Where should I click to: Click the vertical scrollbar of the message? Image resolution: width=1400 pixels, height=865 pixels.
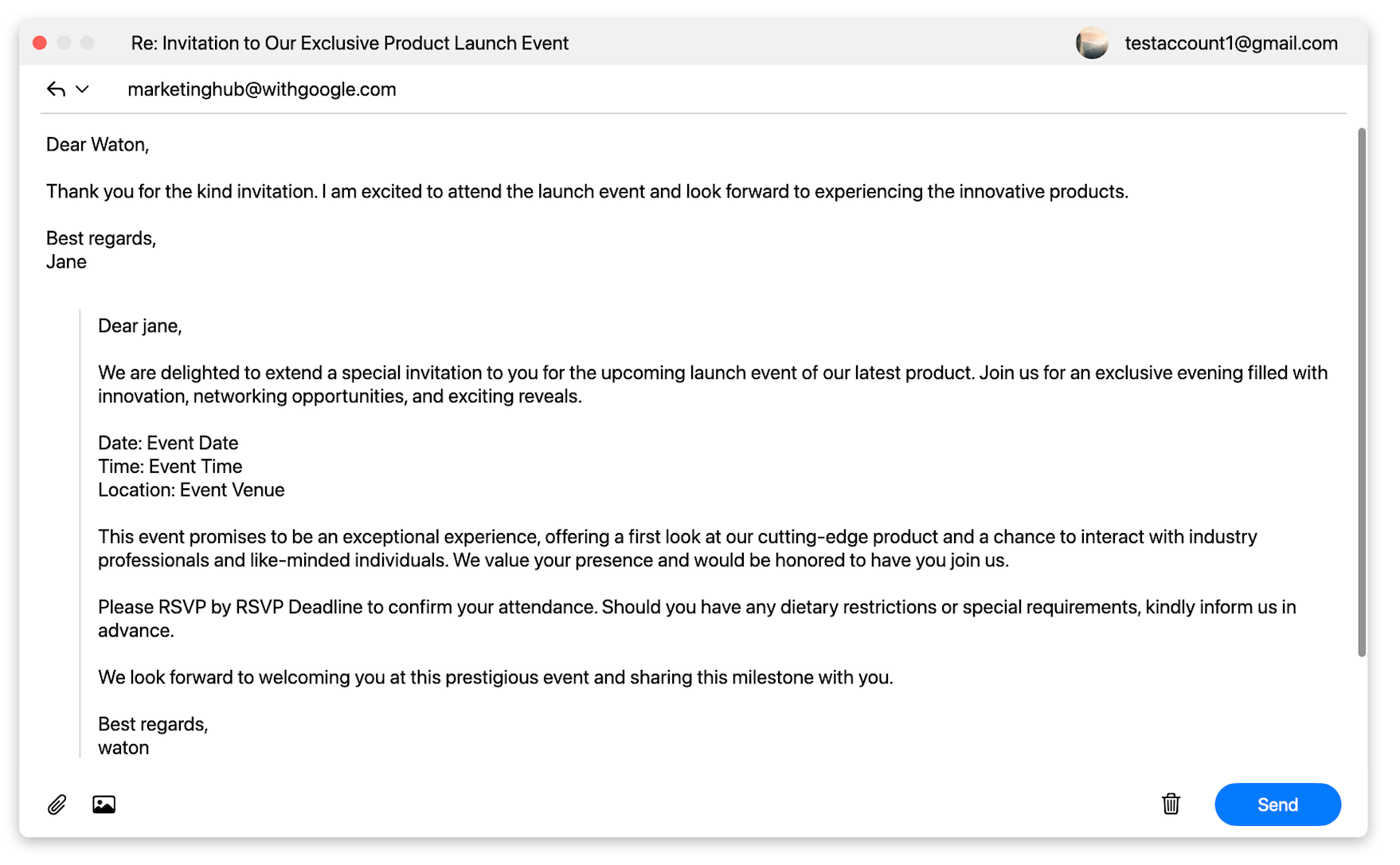pyautogui.click(x=1362, y=392)
